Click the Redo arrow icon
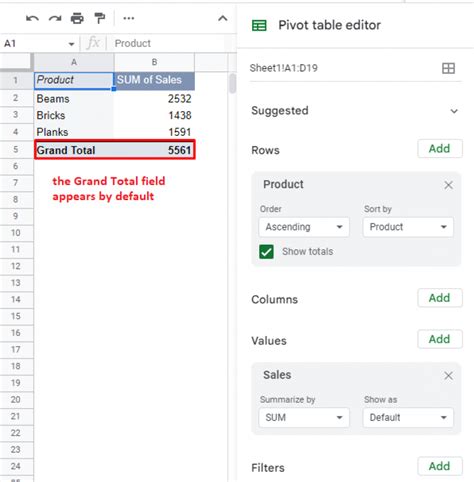 pyautogui.click(x=55, y=18)
